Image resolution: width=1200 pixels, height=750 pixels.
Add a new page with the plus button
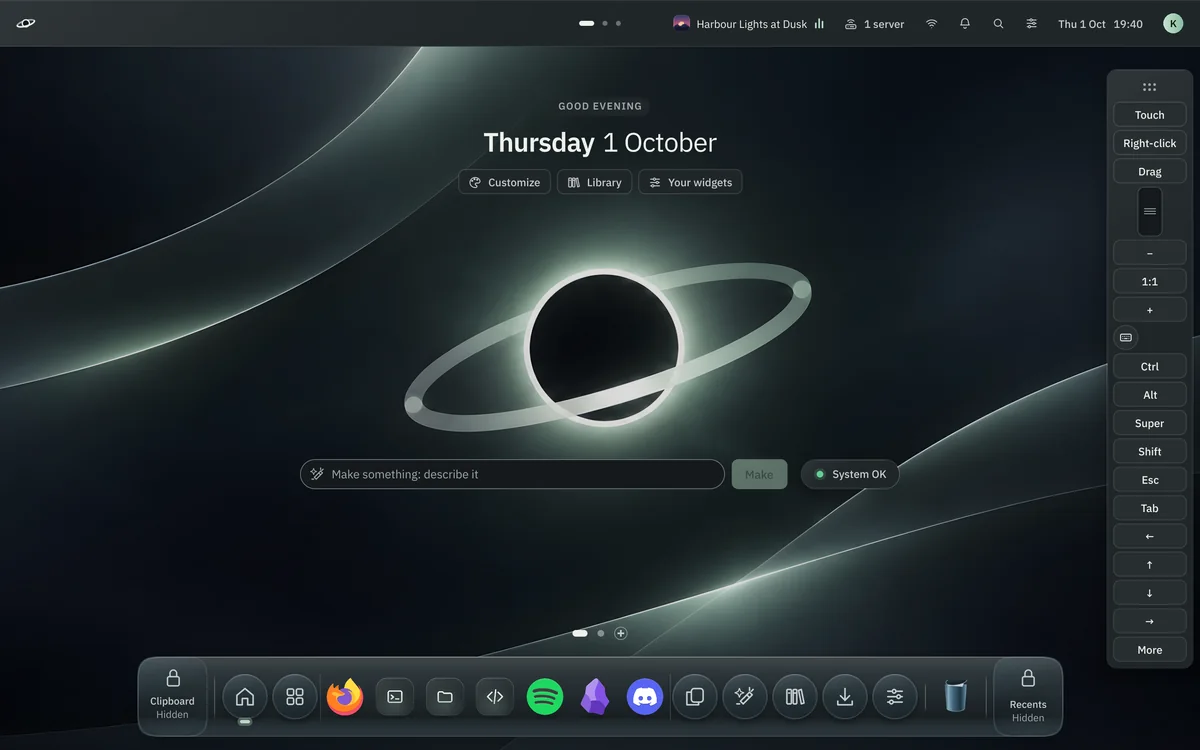[x=621, y=633]
